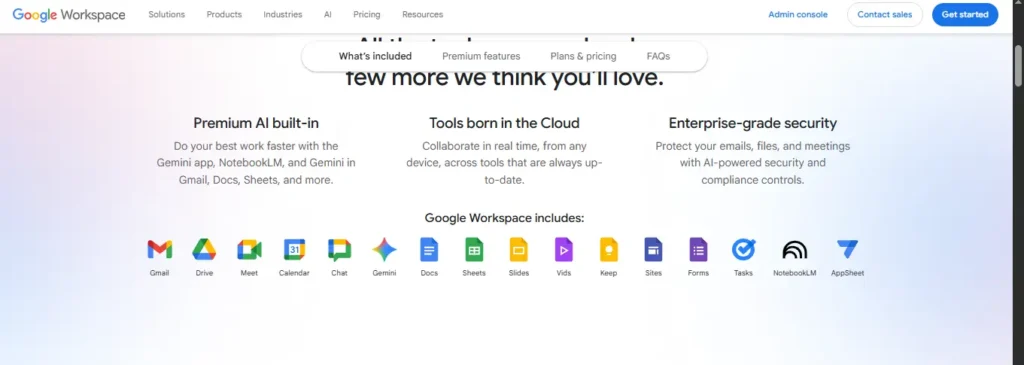The width and height of the screenshot is (1024, 365).
Task: Click the Tools born in the Cloud heading
Action: point(504,123)
